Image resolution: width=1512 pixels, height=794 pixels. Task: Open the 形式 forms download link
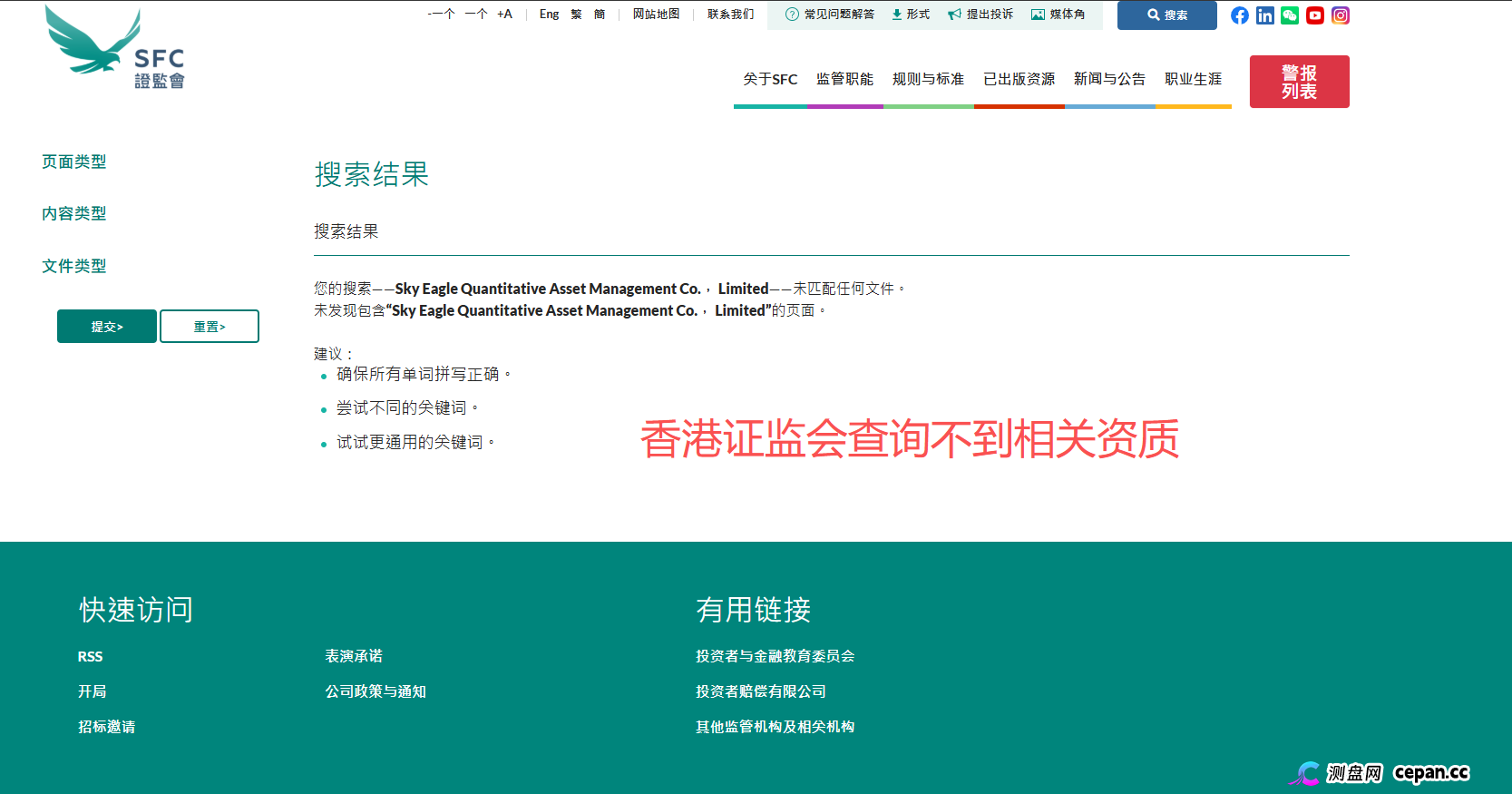(x=911, y=15)
